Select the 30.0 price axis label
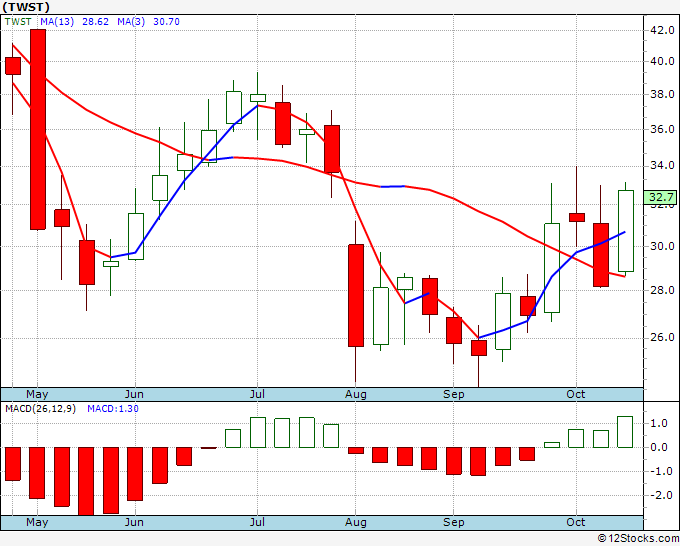 [x=663, y=246]
